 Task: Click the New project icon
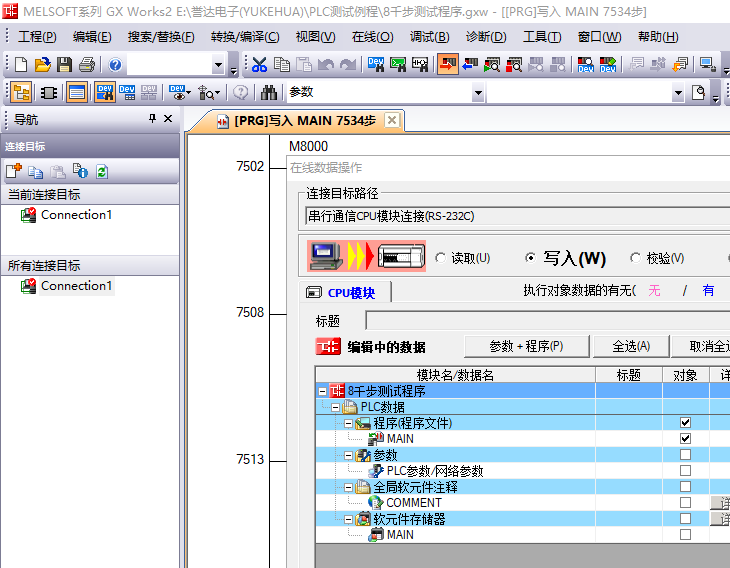pos(21,64)
